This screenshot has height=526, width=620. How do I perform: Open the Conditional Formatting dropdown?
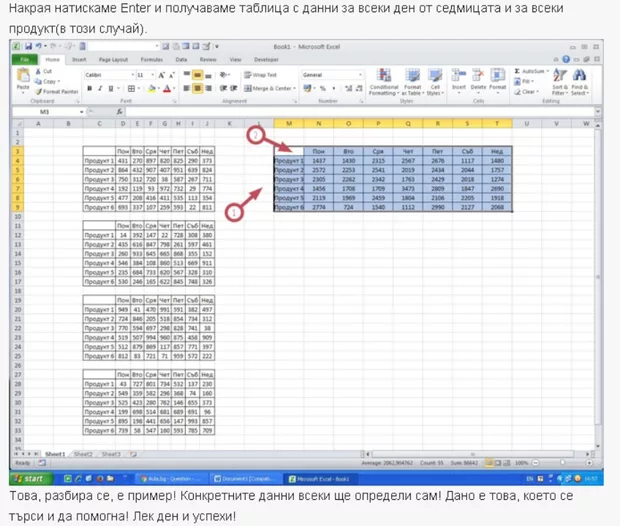click(x=384, y=82)
